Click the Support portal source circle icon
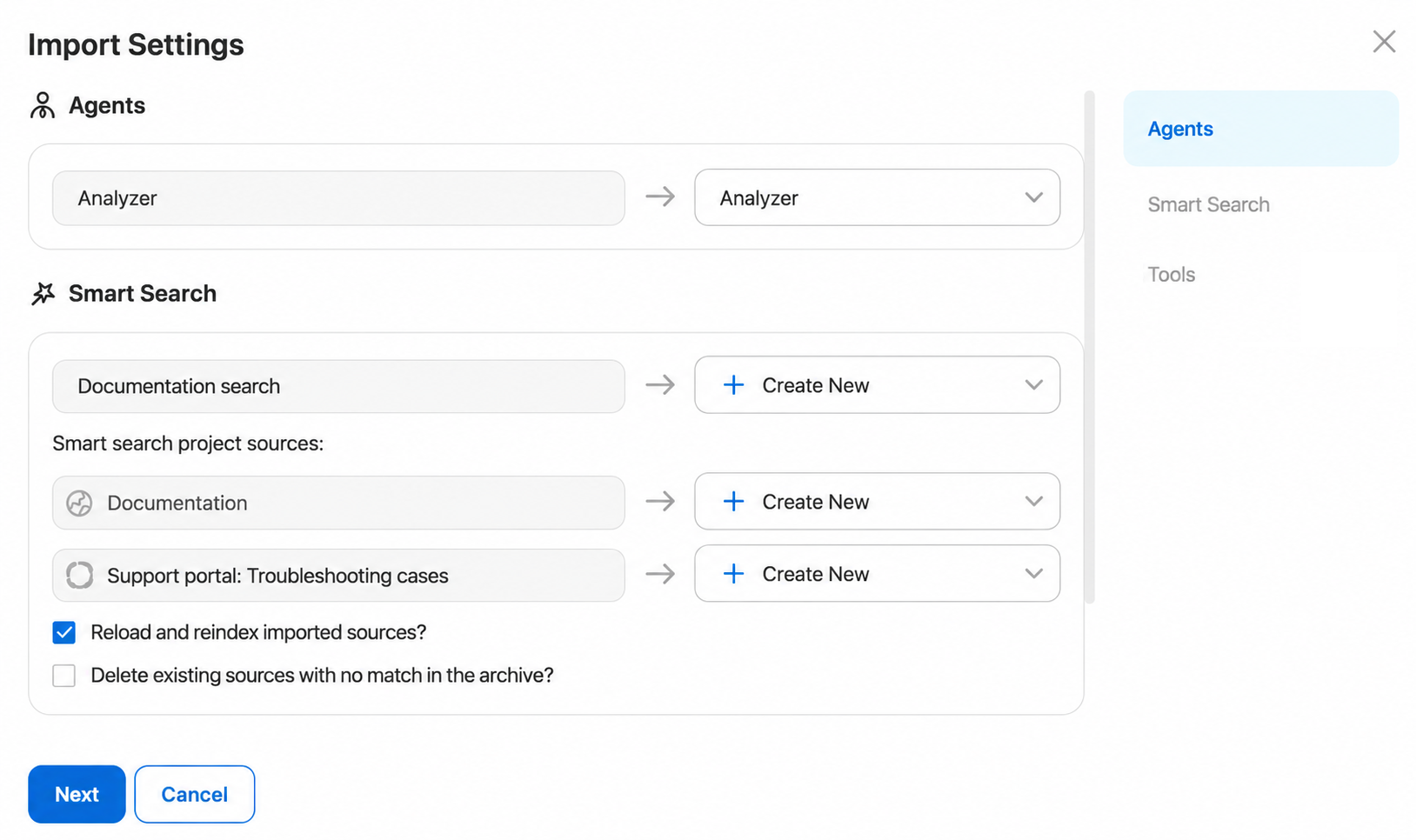This screenshot has height=840, width=1416. [79, 575]
